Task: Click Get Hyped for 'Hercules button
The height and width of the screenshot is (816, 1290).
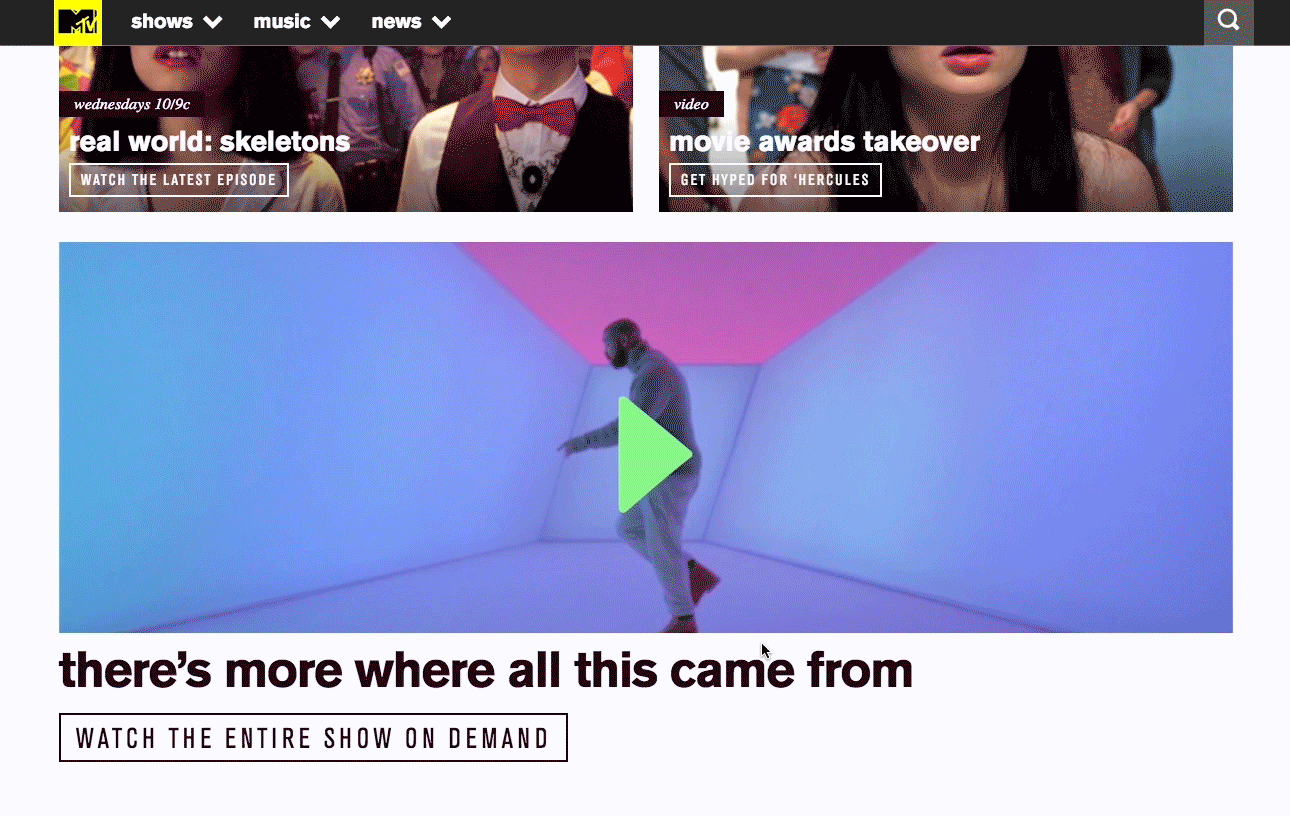Action: point(775,180)
